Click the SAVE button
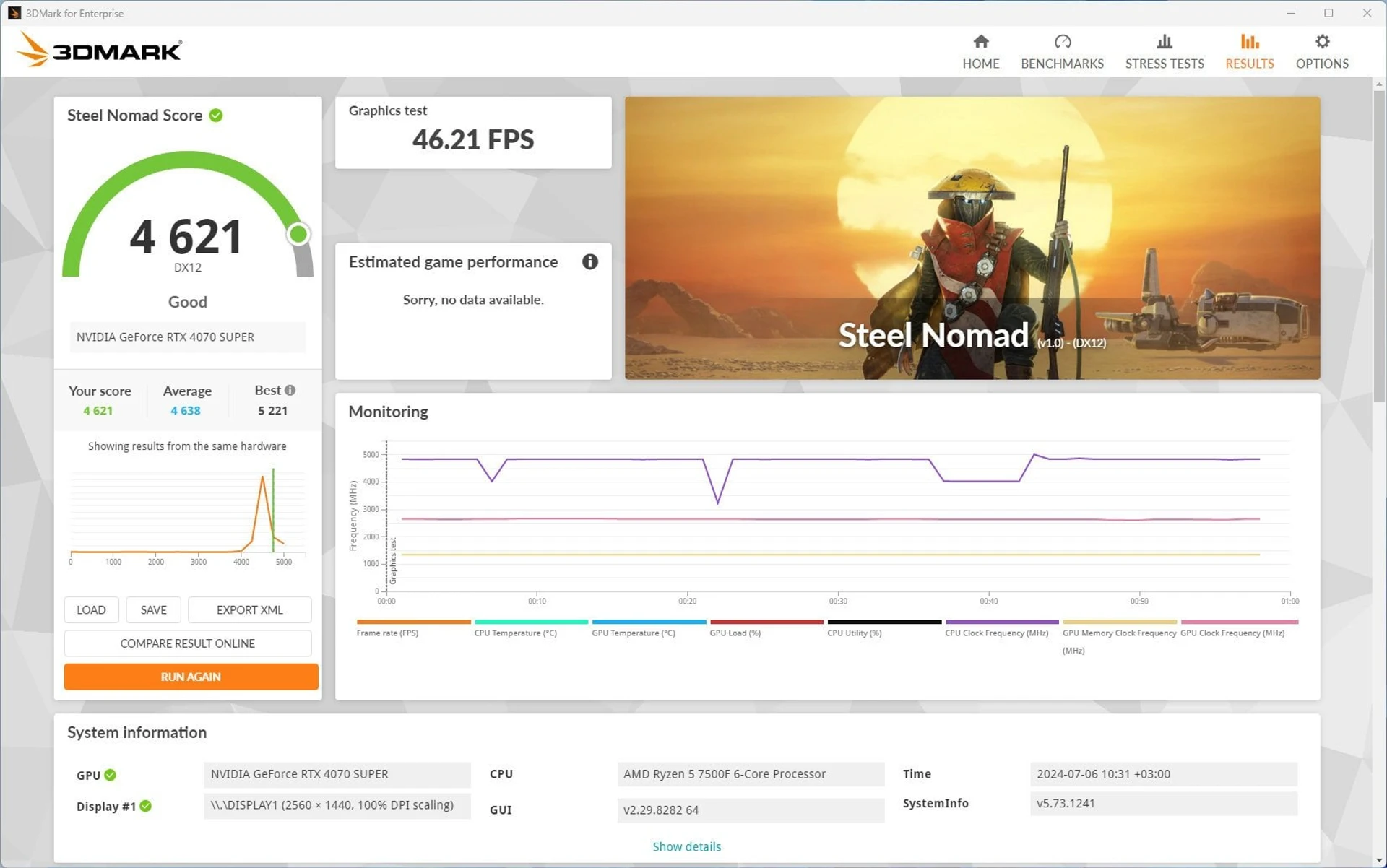 pos(153,609)
